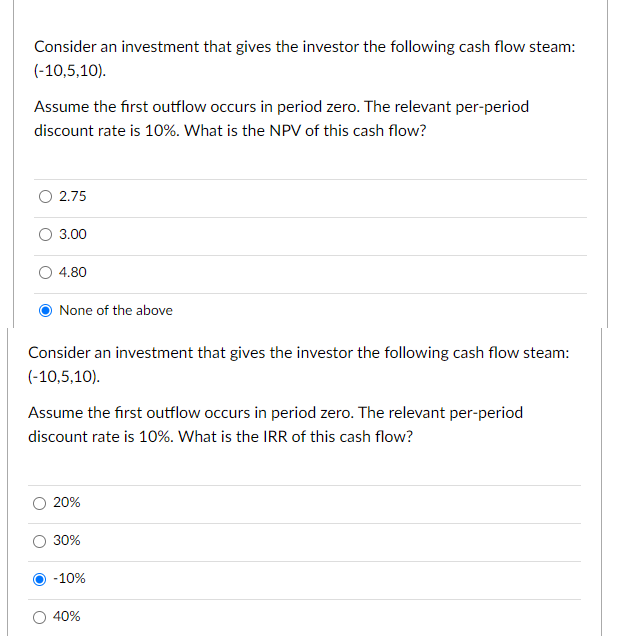Choose the 3.00 radio option
The width and height of the screenshot is (636, 636).
click(x=46, y=234)
